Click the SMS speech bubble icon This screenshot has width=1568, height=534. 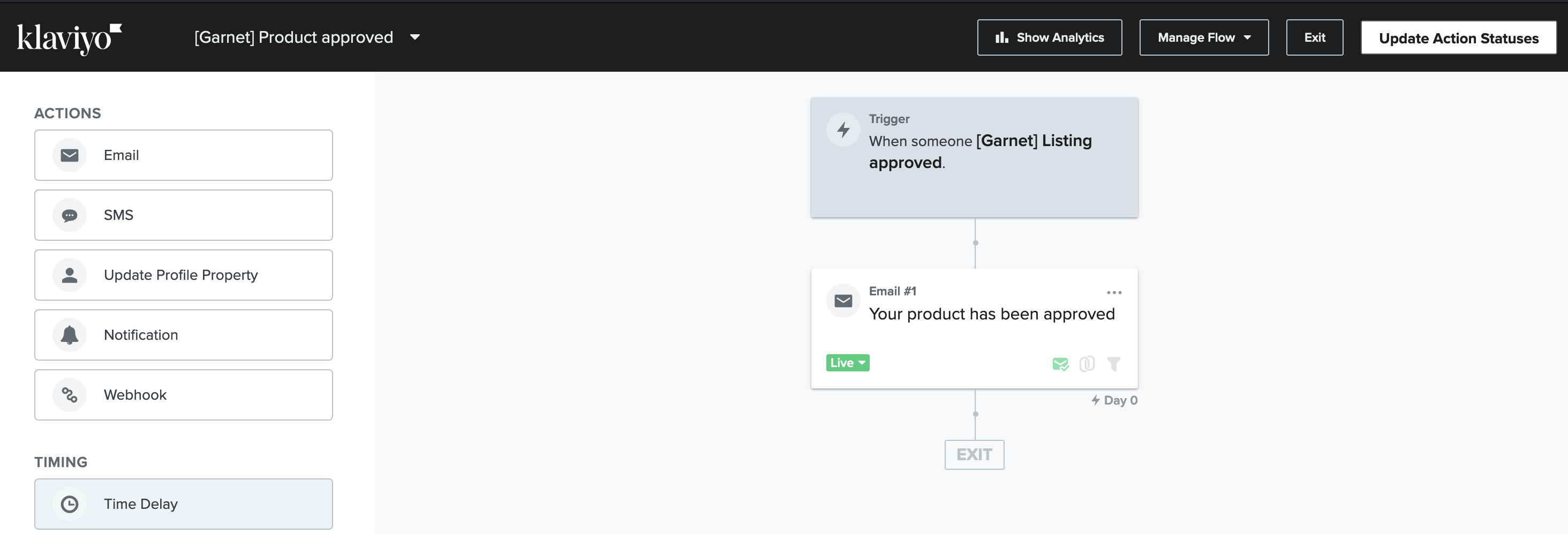[x=70, y=215]
